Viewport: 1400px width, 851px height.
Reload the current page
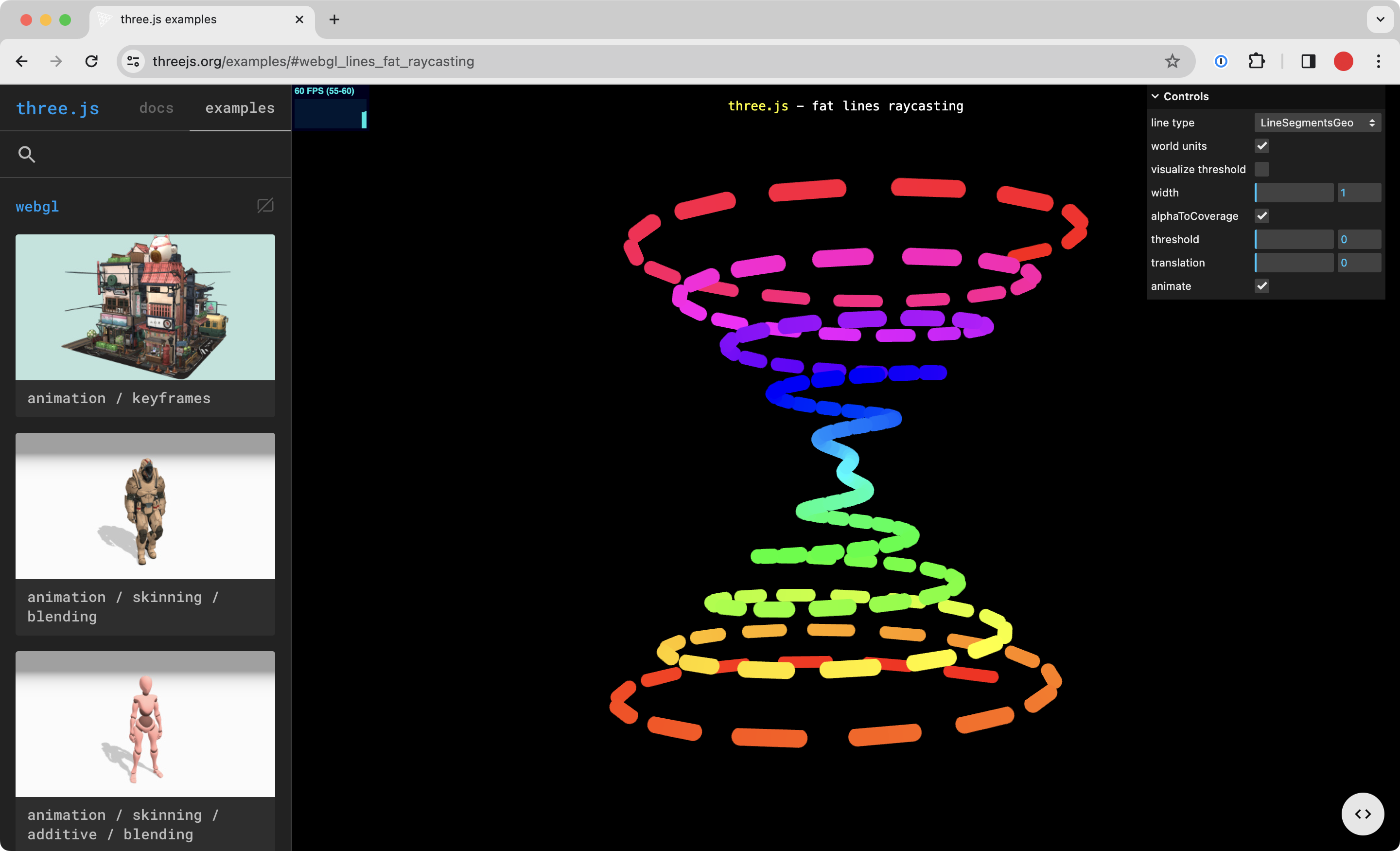click(91, 61)
